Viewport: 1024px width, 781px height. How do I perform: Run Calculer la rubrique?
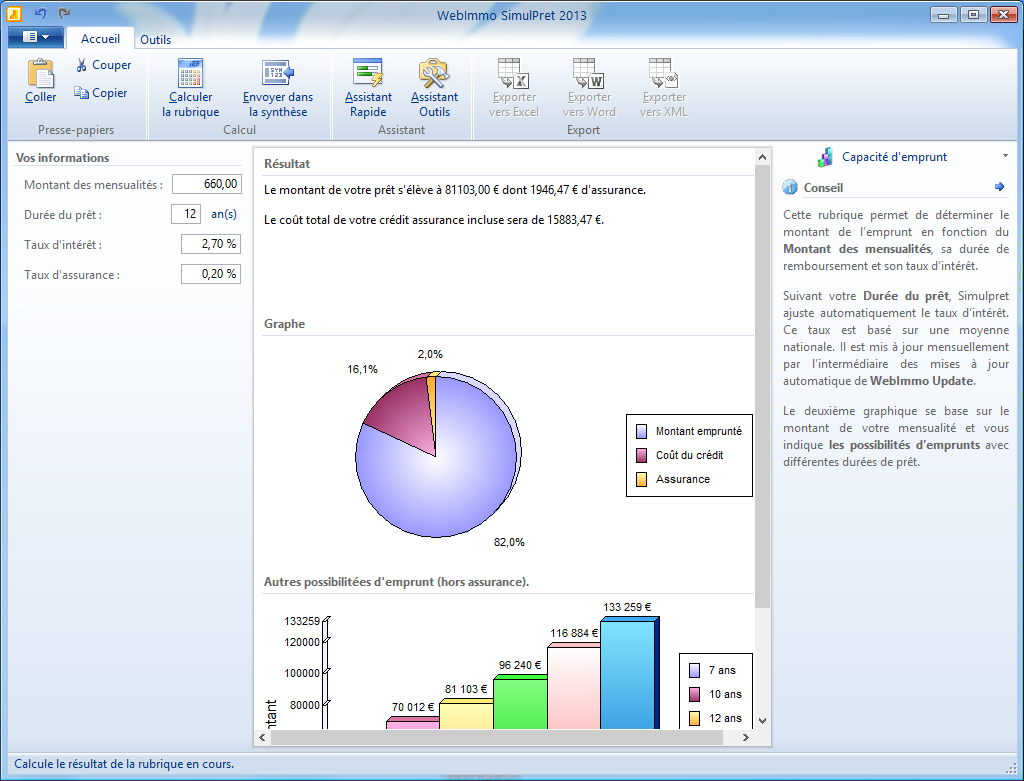coord(191,88)
